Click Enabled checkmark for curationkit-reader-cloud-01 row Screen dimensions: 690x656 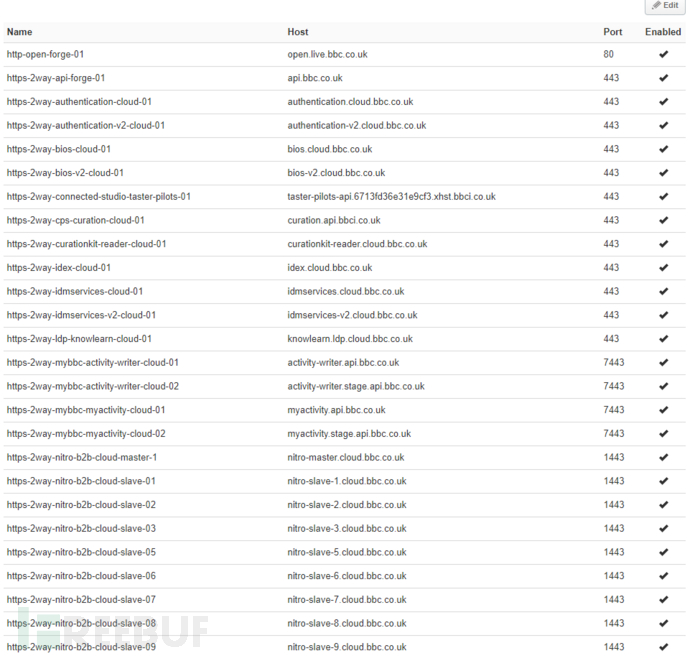(664, 244)
